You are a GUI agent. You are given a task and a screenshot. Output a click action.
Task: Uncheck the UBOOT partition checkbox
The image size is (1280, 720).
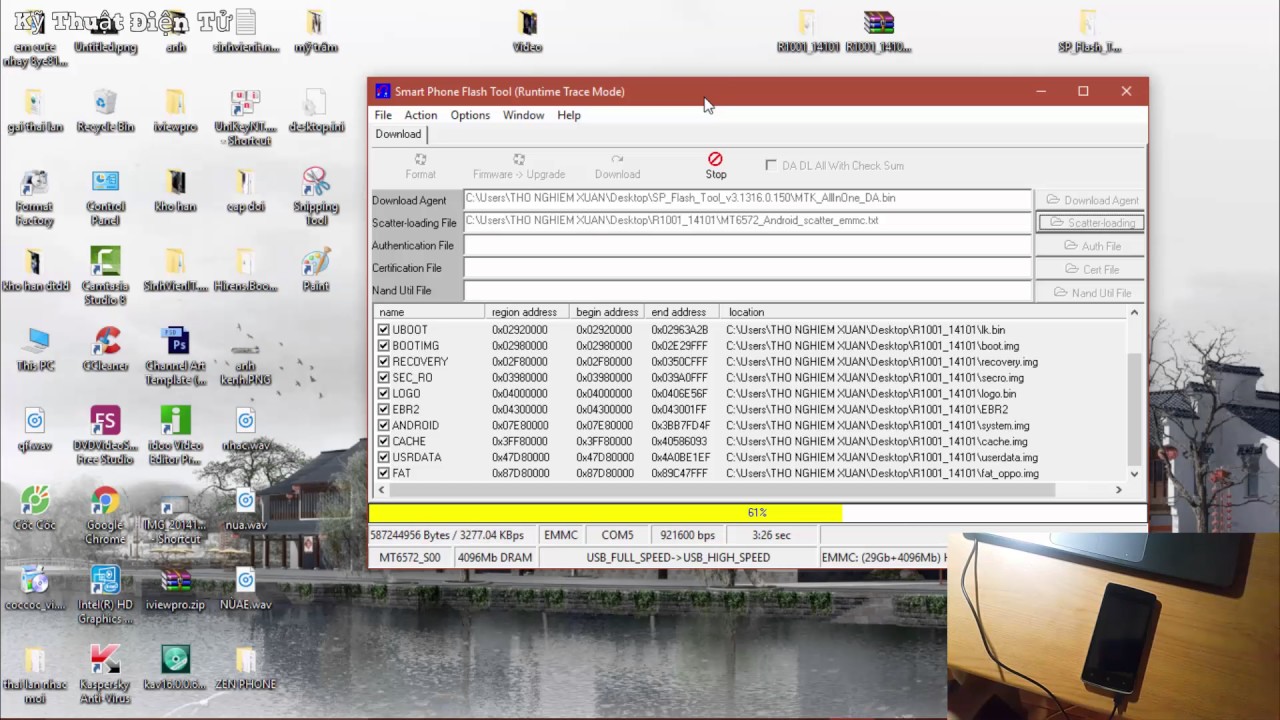click(383, 329)
